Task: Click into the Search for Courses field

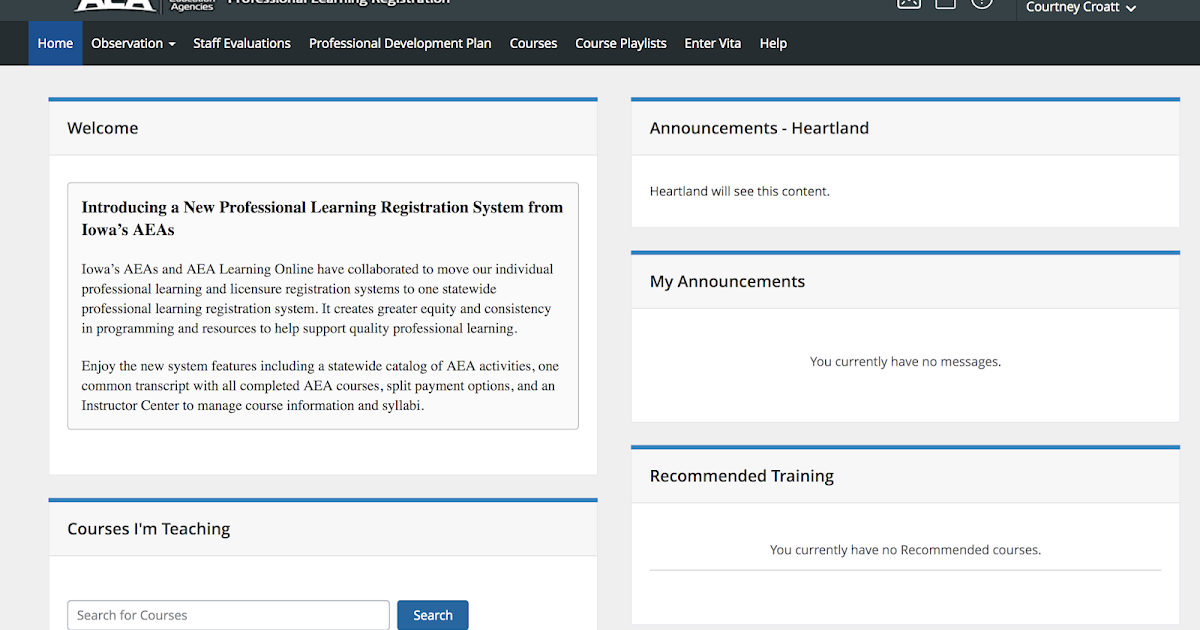Action: pos(228,615)
